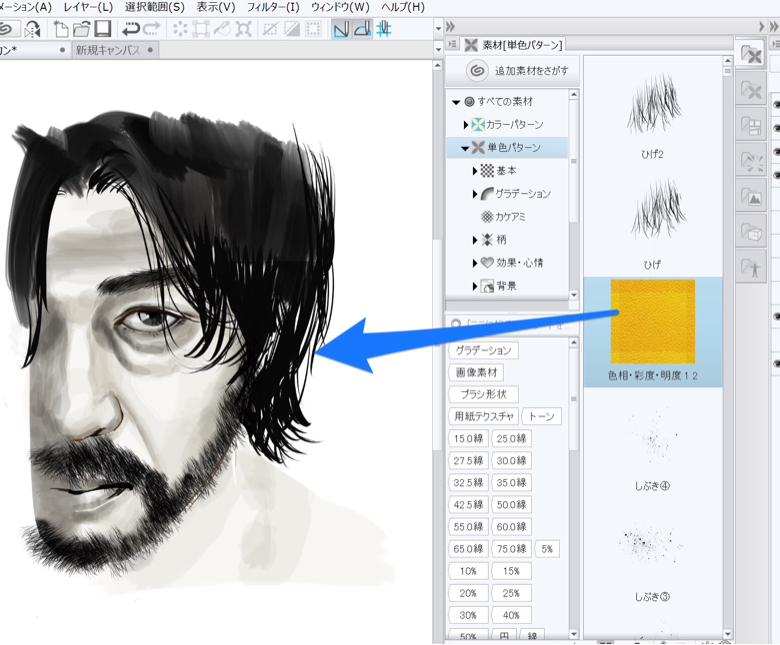Toggle the トーン tag filter
Image resolution: width=780 pixels, height=645 pixels.
pyautogui.click(x=542, y=416)
